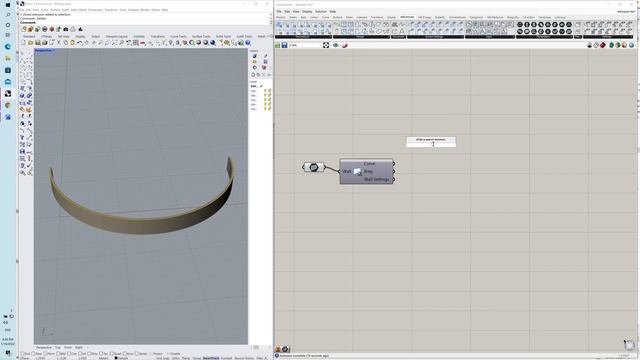The height and width of the screenshot is (360, 640).
Task: Click the Wall input label on component
Action: click(347, 171)
